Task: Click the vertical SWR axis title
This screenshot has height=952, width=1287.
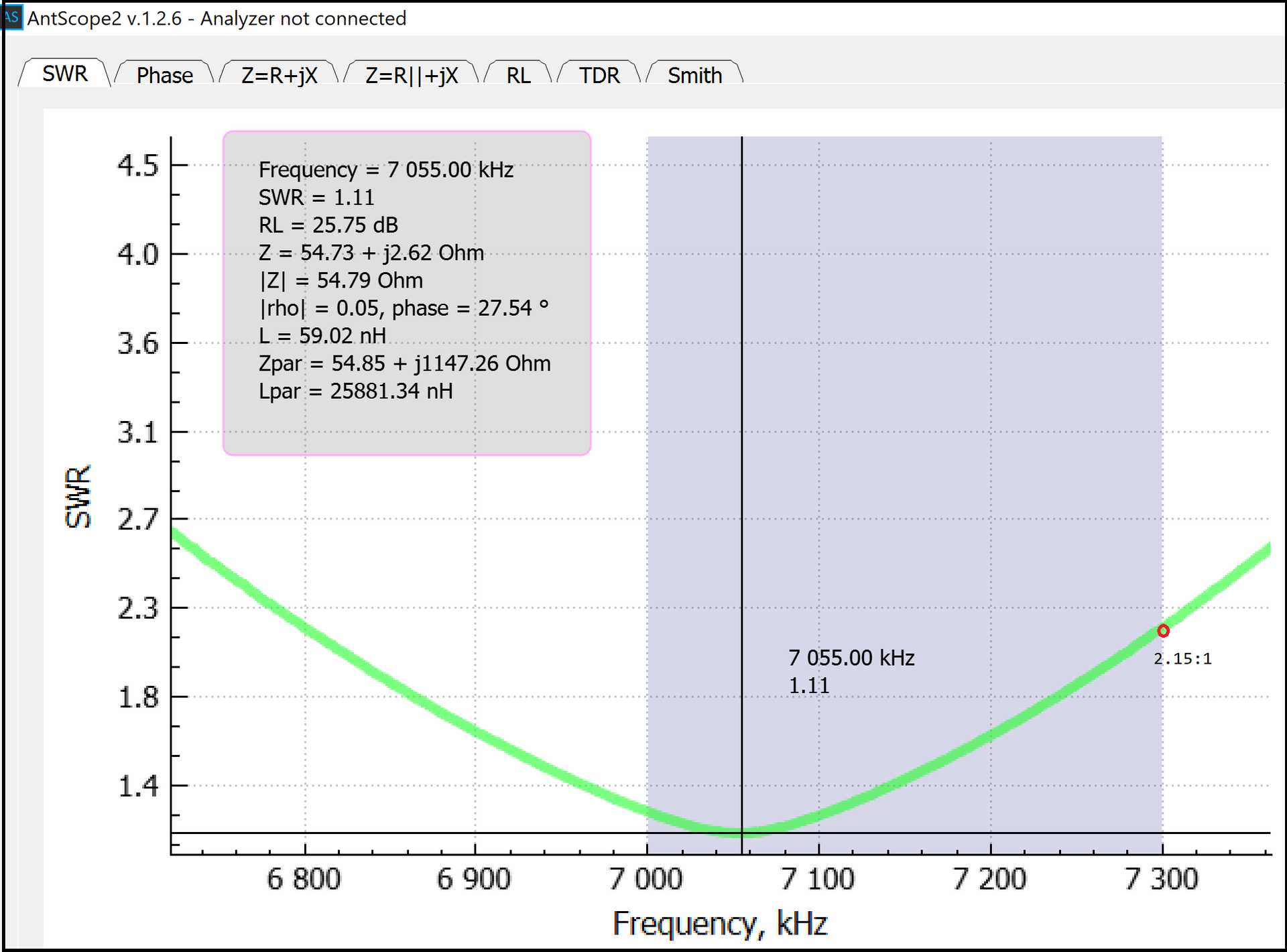Action: click(78, 497)
